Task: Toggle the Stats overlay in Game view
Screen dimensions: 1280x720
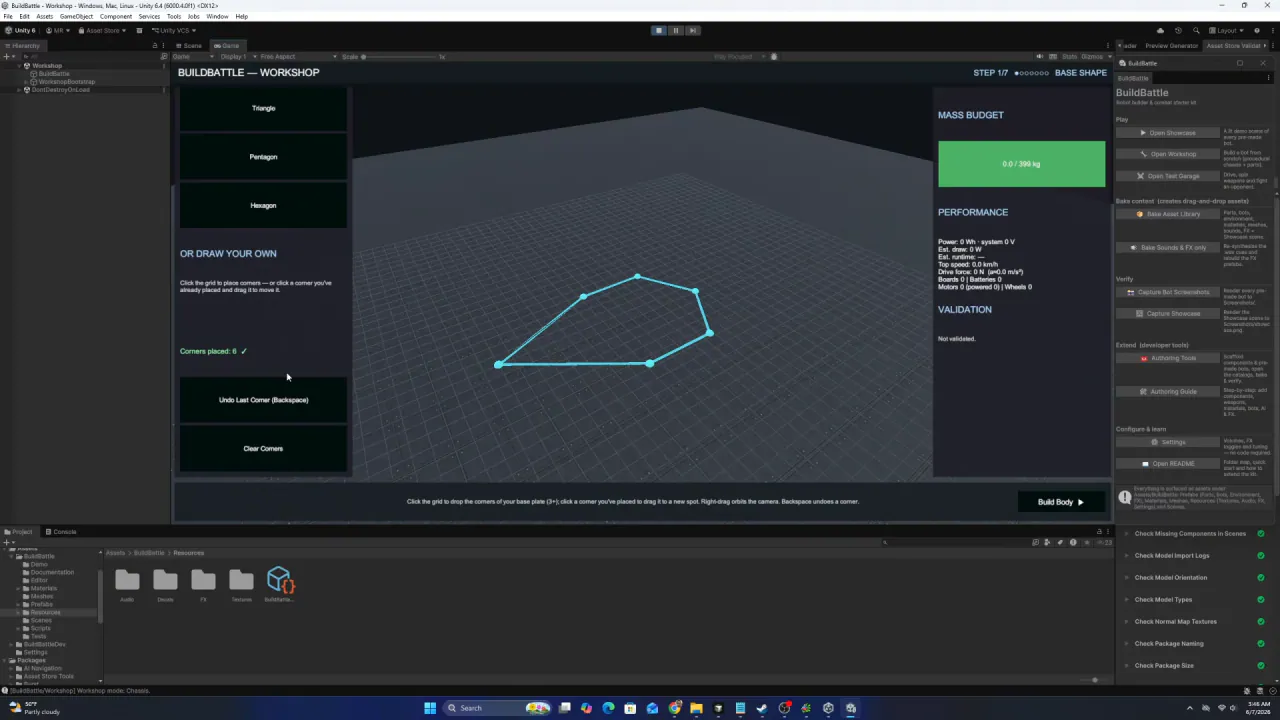Action: [1069, 56]
